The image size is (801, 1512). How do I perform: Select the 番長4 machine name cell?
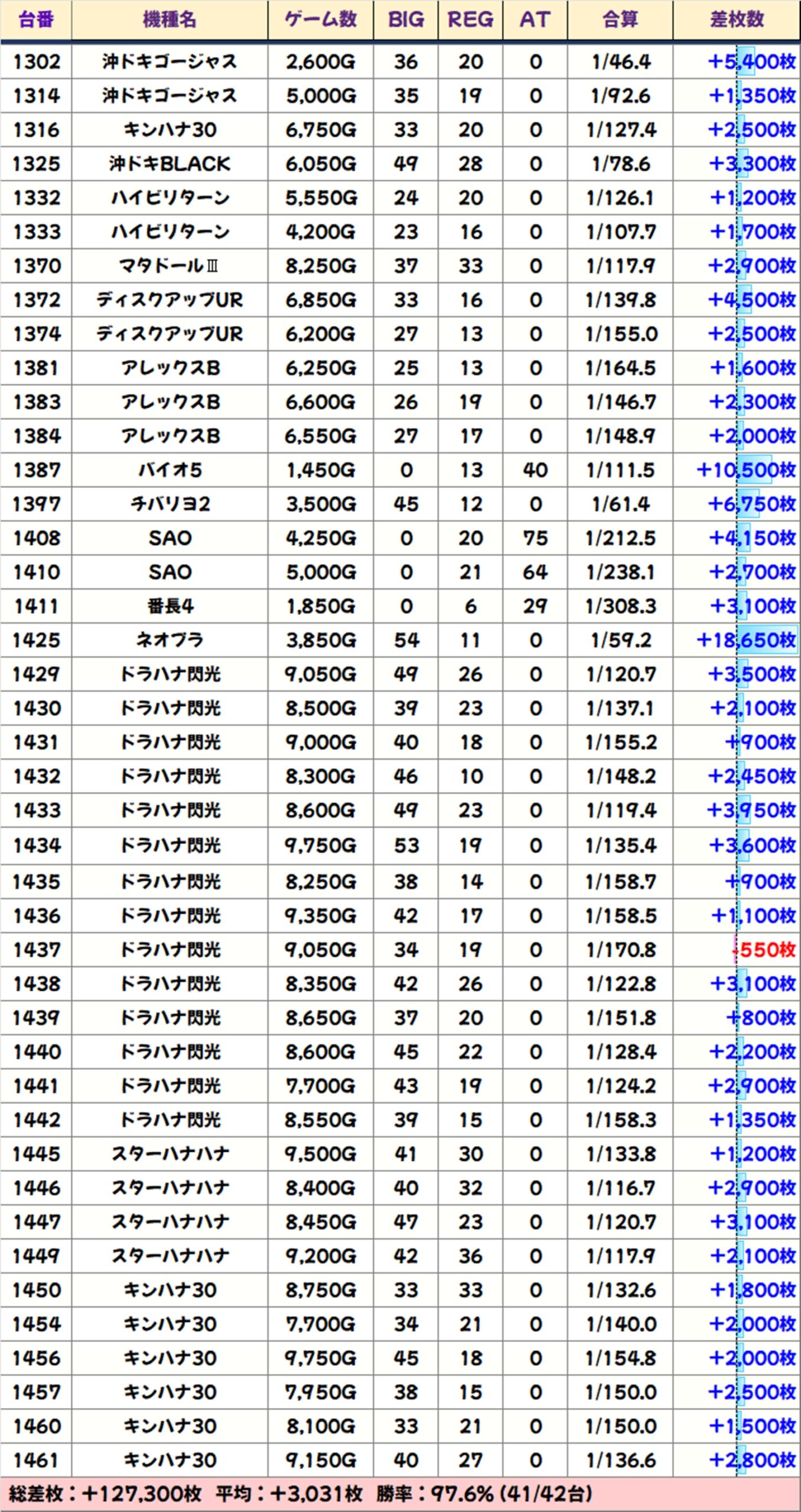coord(170,606)
